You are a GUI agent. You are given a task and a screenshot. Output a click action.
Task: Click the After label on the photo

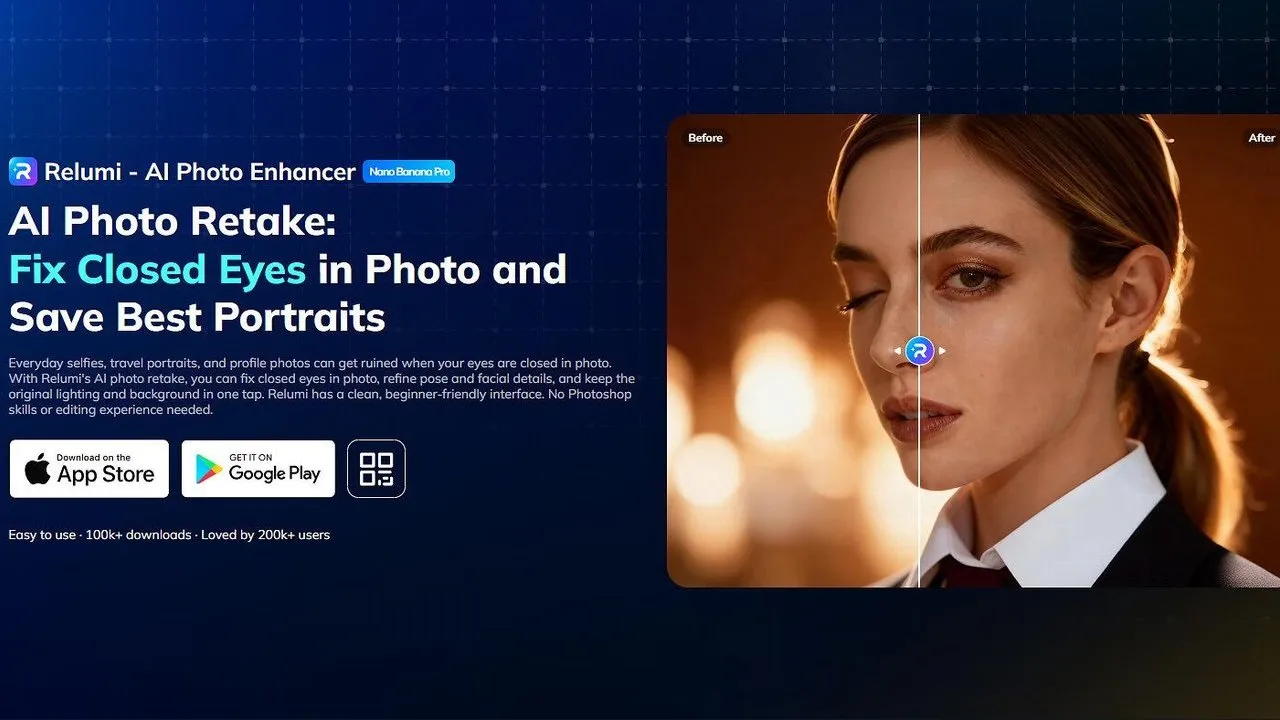pos(1262,138)
